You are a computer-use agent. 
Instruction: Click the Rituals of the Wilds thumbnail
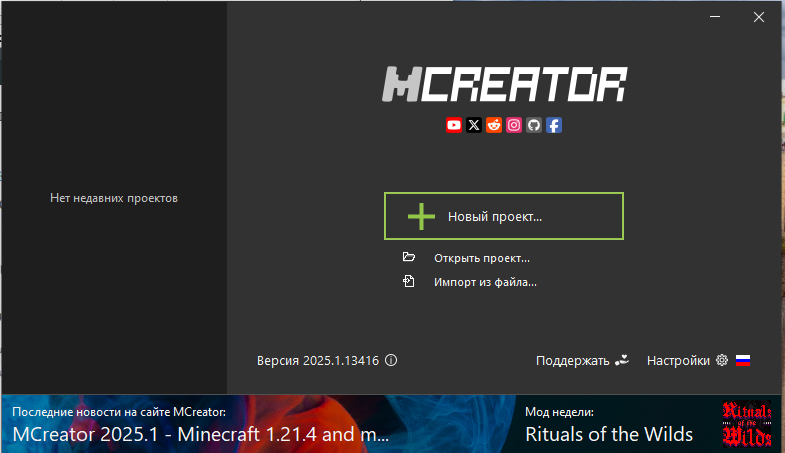(x=746, y=423)
